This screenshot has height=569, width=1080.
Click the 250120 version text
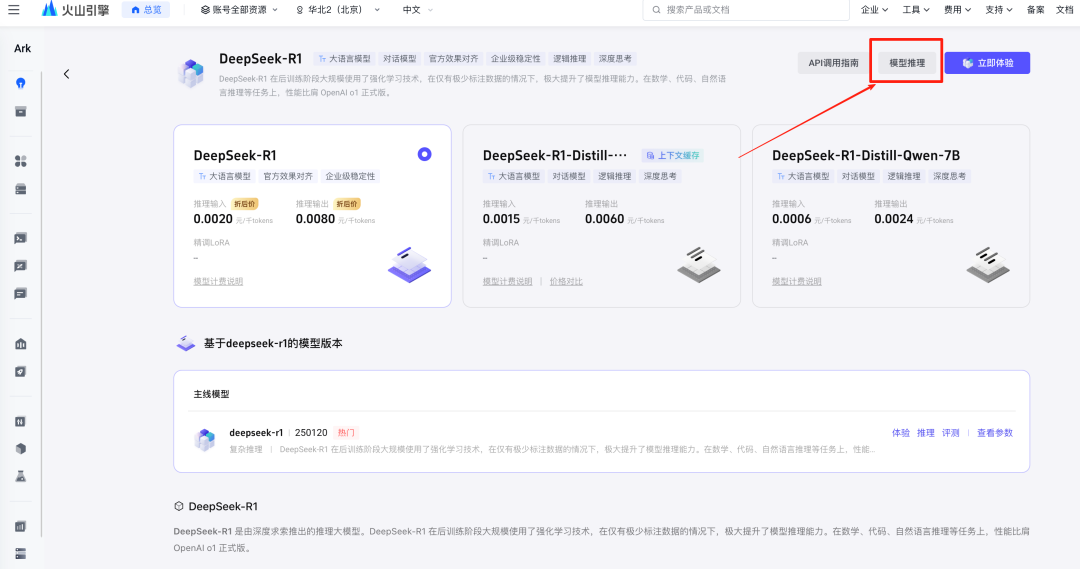[311, 433]
